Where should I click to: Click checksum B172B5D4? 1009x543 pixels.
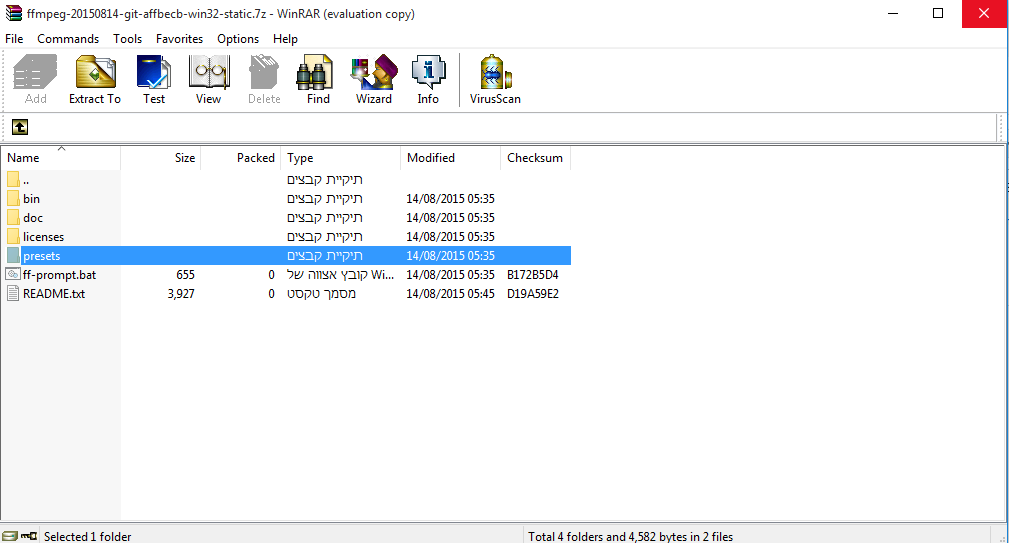(x=533, y=275)
